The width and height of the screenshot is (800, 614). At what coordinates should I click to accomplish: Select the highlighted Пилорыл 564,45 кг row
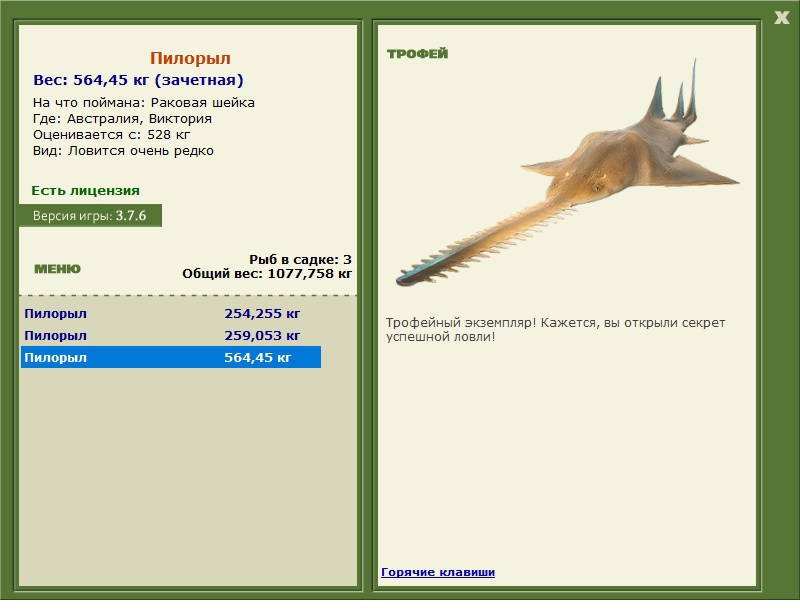click(171, 357)
